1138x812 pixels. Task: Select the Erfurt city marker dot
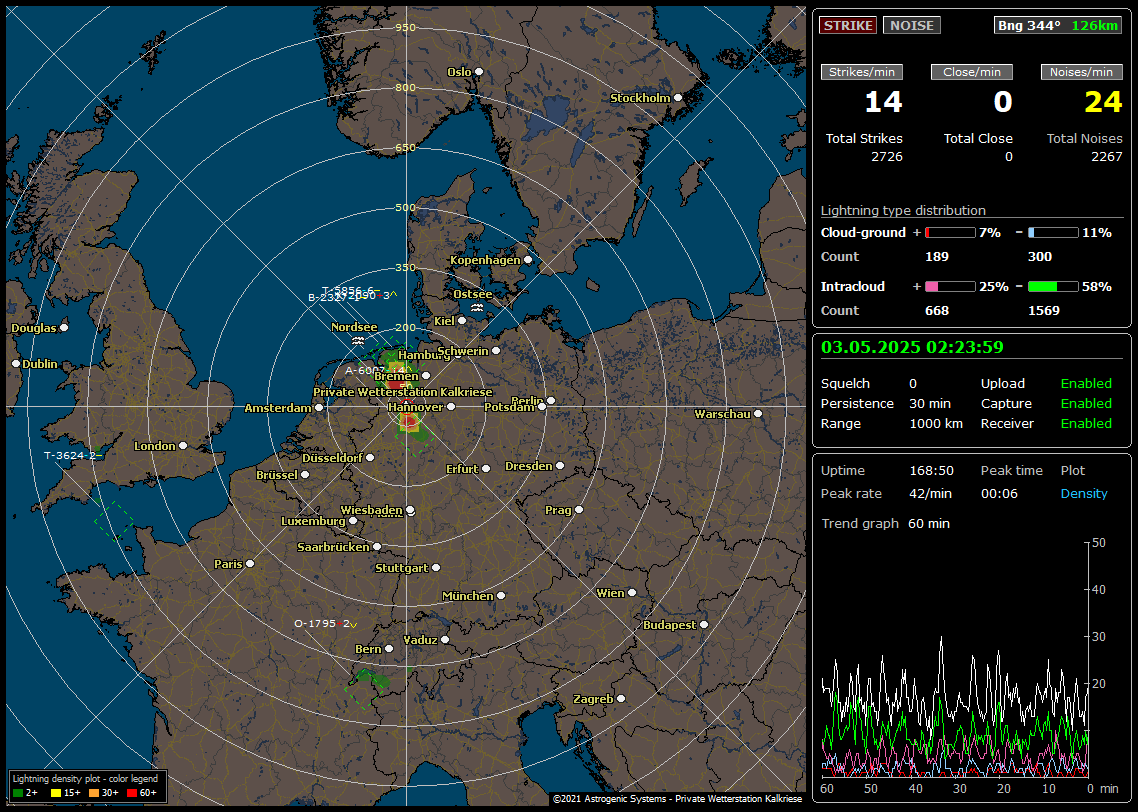[x=486, y=469]
